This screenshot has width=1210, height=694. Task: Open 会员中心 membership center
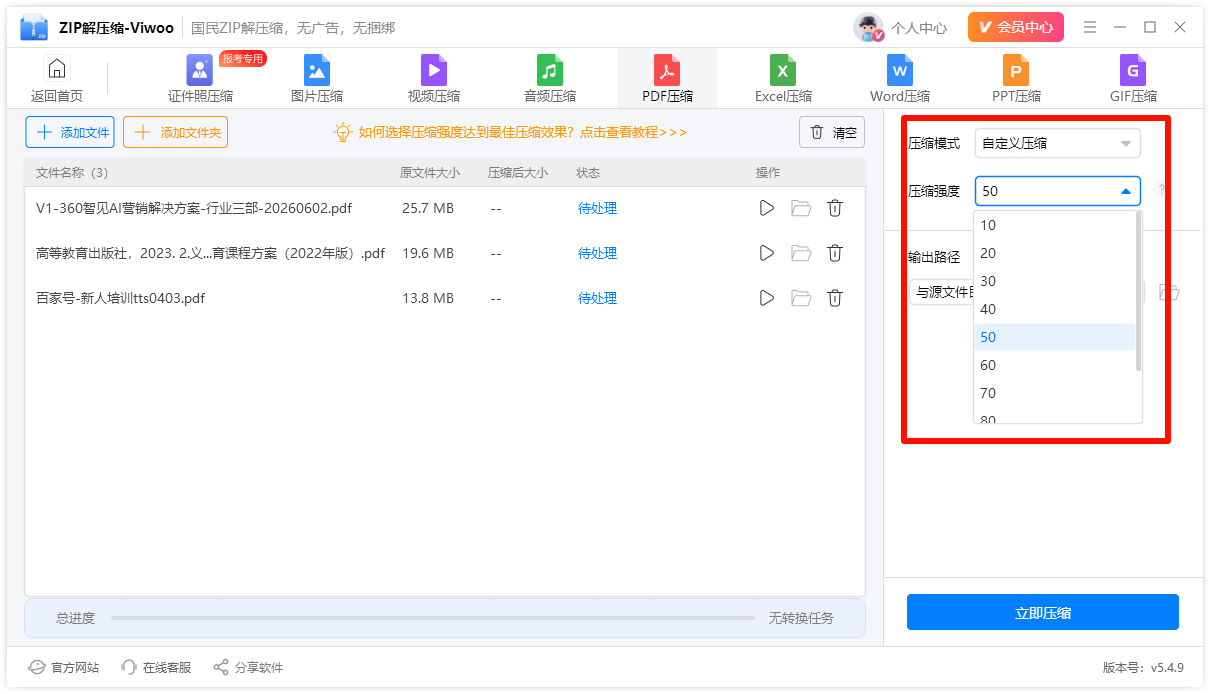tap(1016, 27)
